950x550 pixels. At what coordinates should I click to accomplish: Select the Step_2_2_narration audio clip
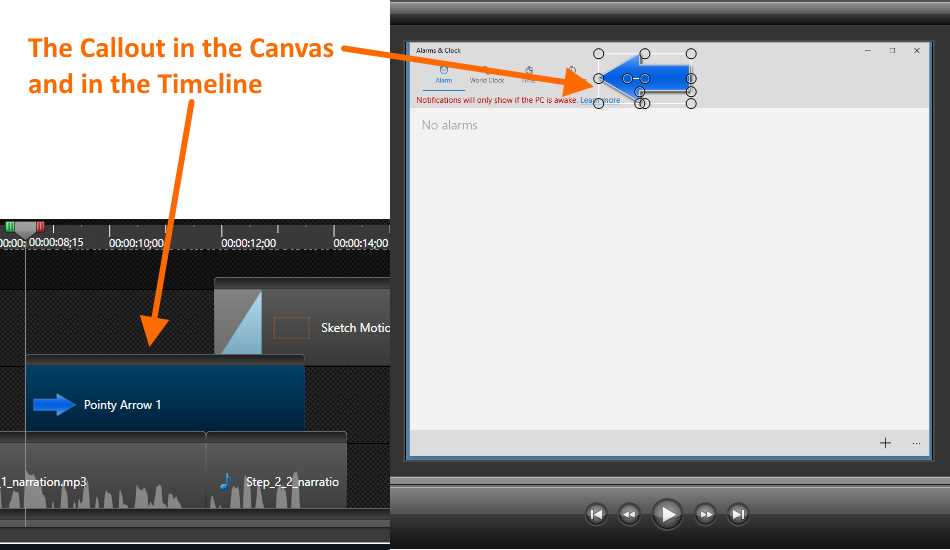tap(276, 470)
